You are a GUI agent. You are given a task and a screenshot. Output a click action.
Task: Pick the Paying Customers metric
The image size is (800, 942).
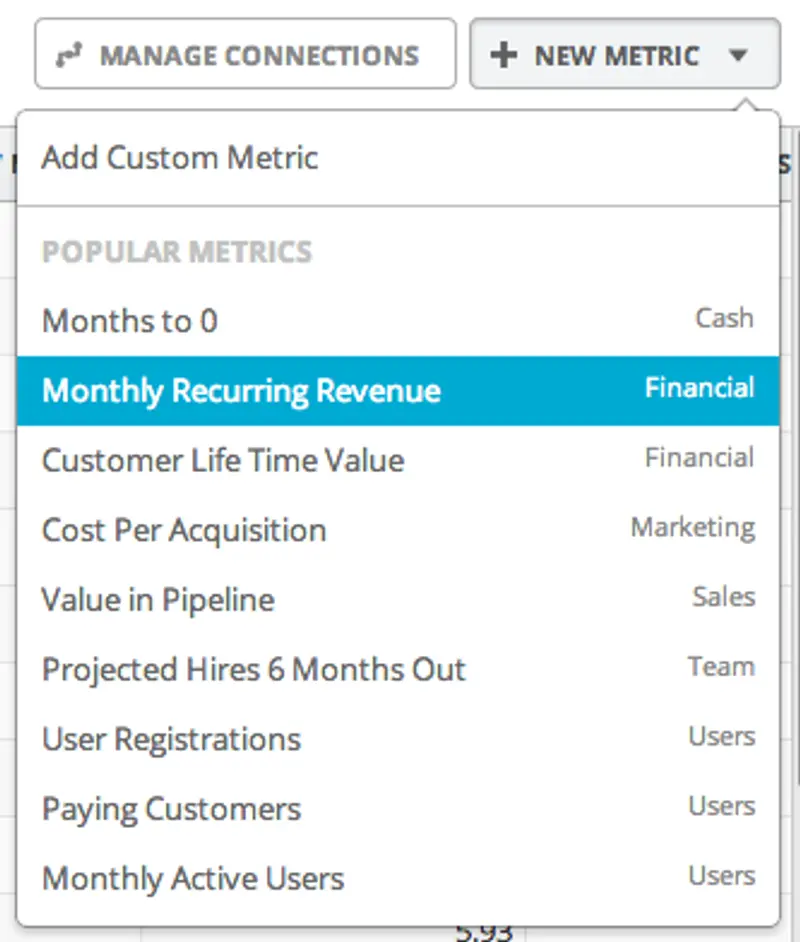[171, 809]
